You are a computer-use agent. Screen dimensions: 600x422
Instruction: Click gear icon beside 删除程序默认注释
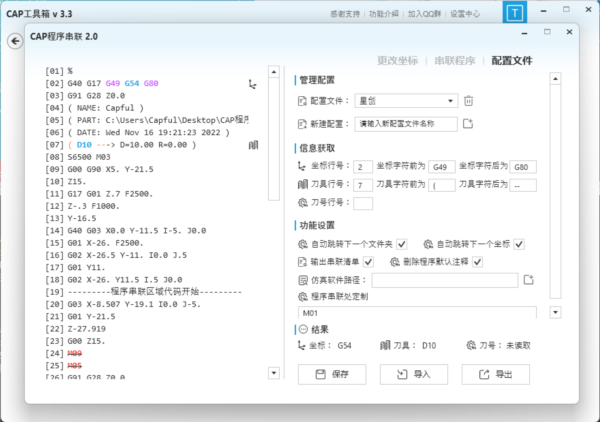pos(395,262)
